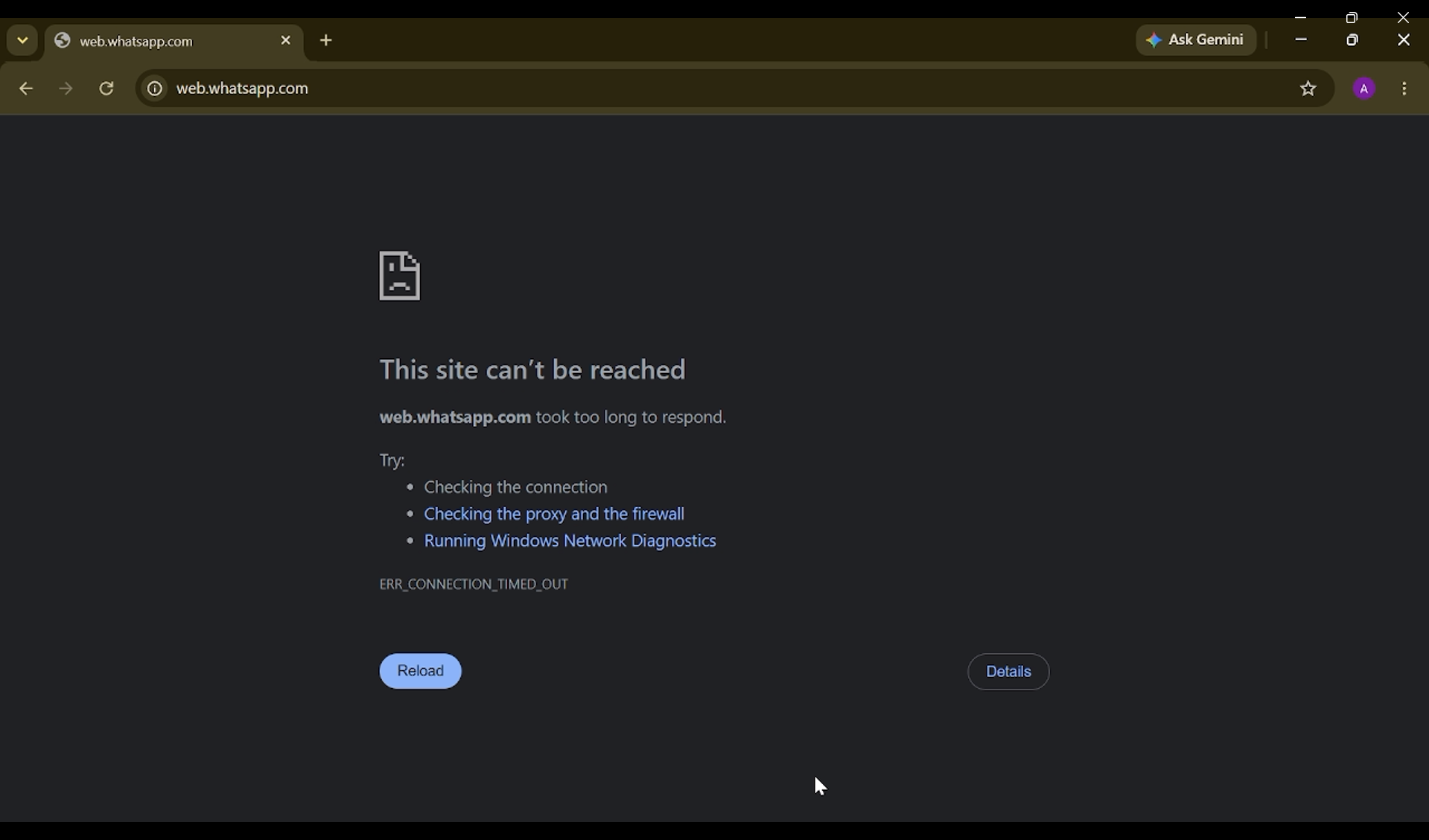The image size is (1429, 840).
Task: Click the 'This site can't be reached' heading
Action: pyautogui.click(x=532, y=370)
